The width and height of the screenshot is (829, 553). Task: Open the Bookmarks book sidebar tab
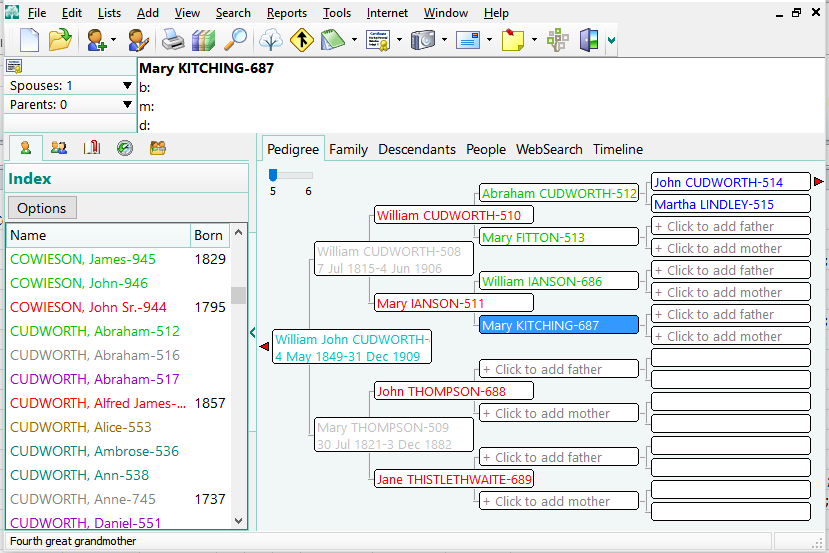pos(92,148)
